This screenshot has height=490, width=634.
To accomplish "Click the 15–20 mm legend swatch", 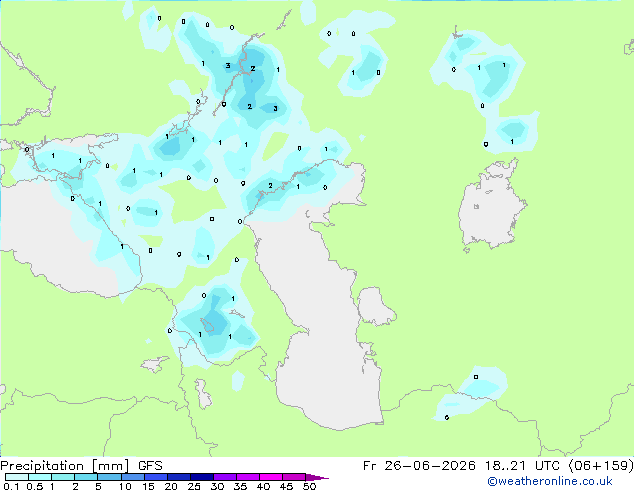I will click(x=156, y=477).
